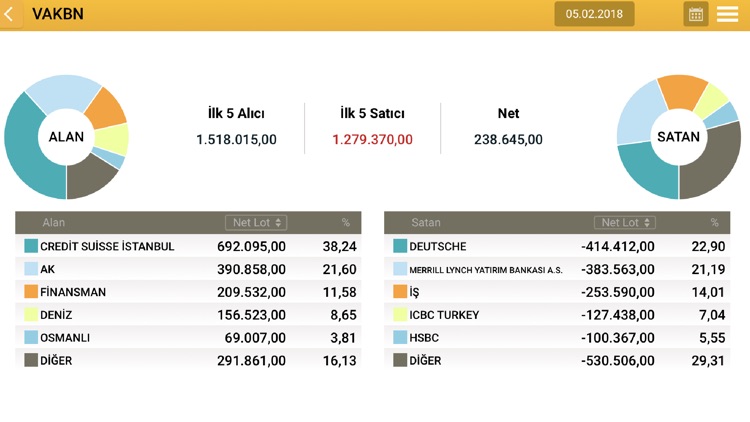The height and width of the screenshot is (422, 750).
Task: Click the AK buyer name
Action: [47, 269]
